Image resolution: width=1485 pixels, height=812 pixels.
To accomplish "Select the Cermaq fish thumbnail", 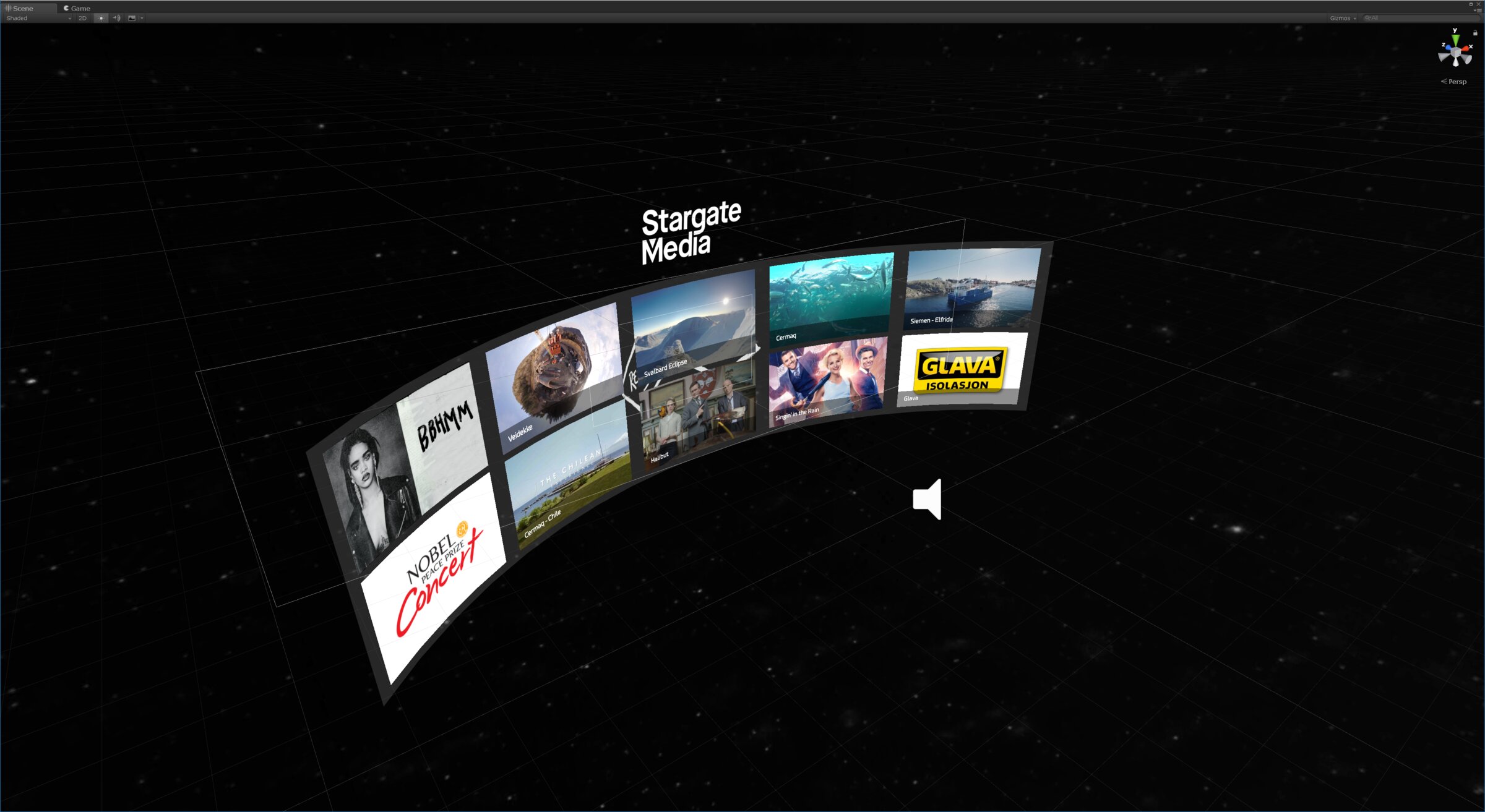I will [830, 300].
